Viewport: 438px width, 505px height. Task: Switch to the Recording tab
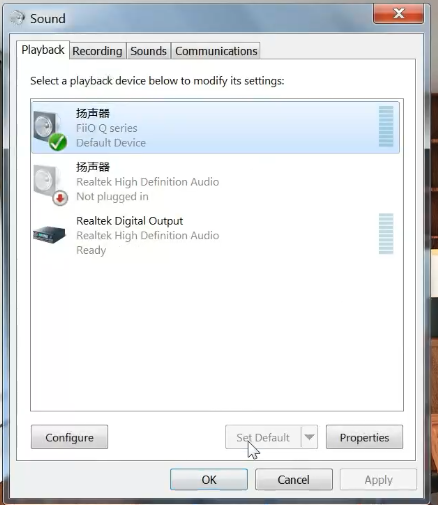tap(97, 51)
